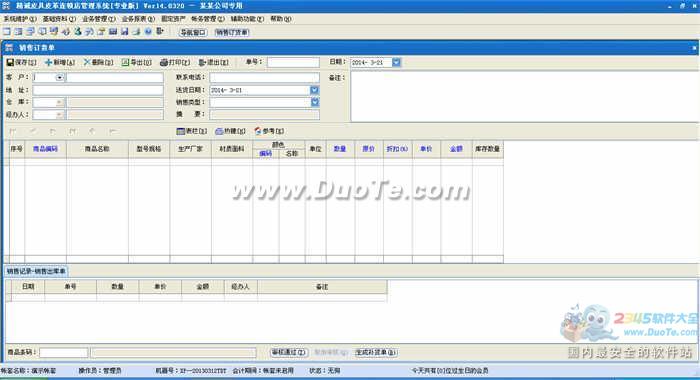
Task: Open the 业务管理 menu
Action: [x=99, y=19]
